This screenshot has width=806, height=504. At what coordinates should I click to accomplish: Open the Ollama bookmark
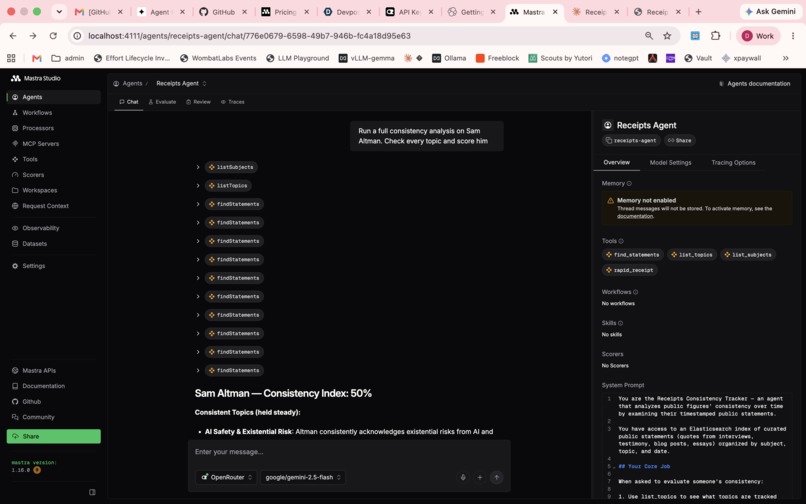[x=449, y=58]
